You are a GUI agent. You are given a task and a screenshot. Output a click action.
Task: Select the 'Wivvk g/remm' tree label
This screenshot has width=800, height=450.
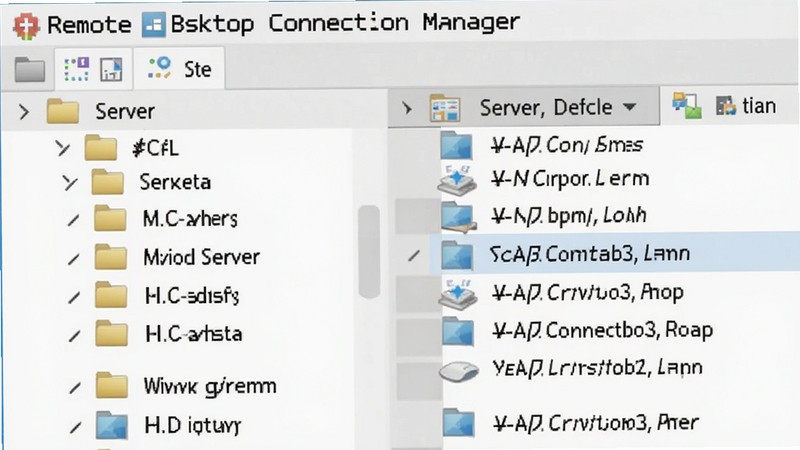(x=210, y=387)
